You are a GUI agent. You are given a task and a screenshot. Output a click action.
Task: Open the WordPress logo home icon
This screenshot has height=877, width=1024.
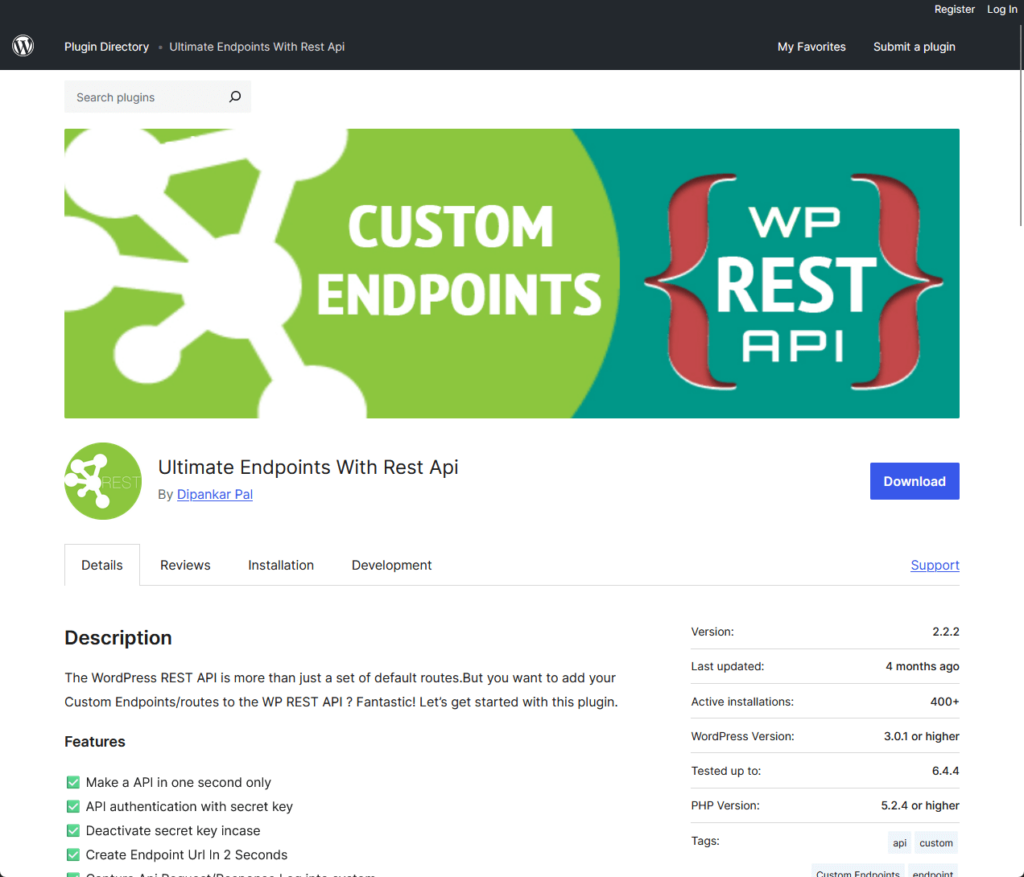tap(23, 46)
